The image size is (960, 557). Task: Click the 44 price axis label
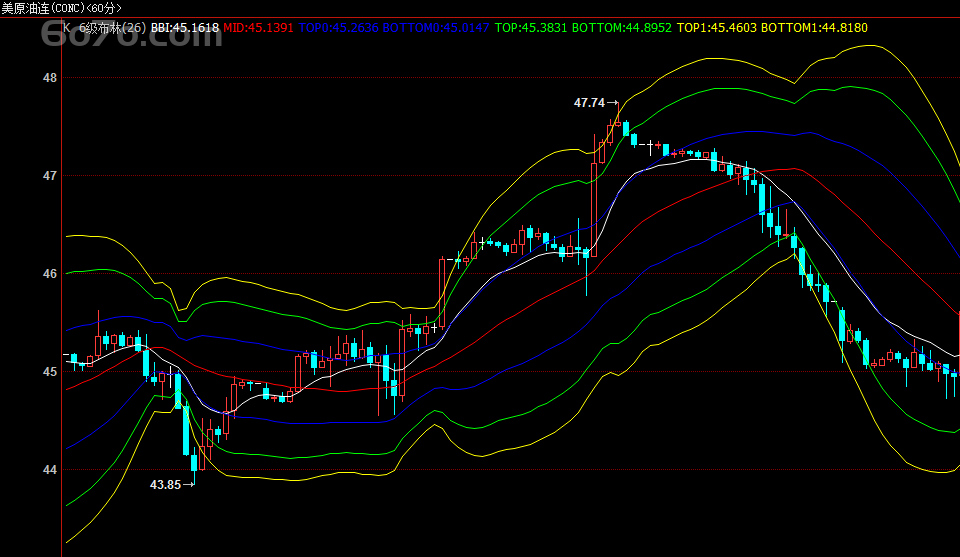50,469
